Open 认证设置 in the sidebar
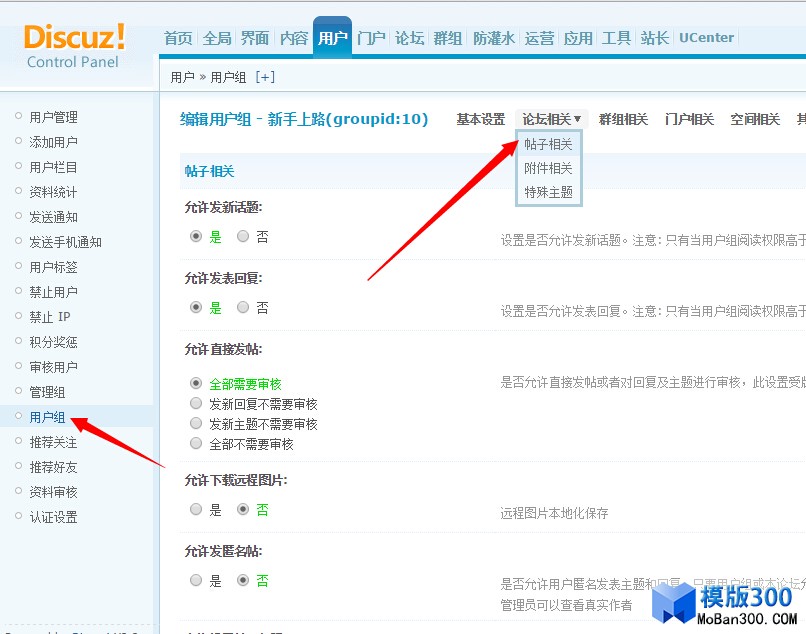 [x=53, y=517]
